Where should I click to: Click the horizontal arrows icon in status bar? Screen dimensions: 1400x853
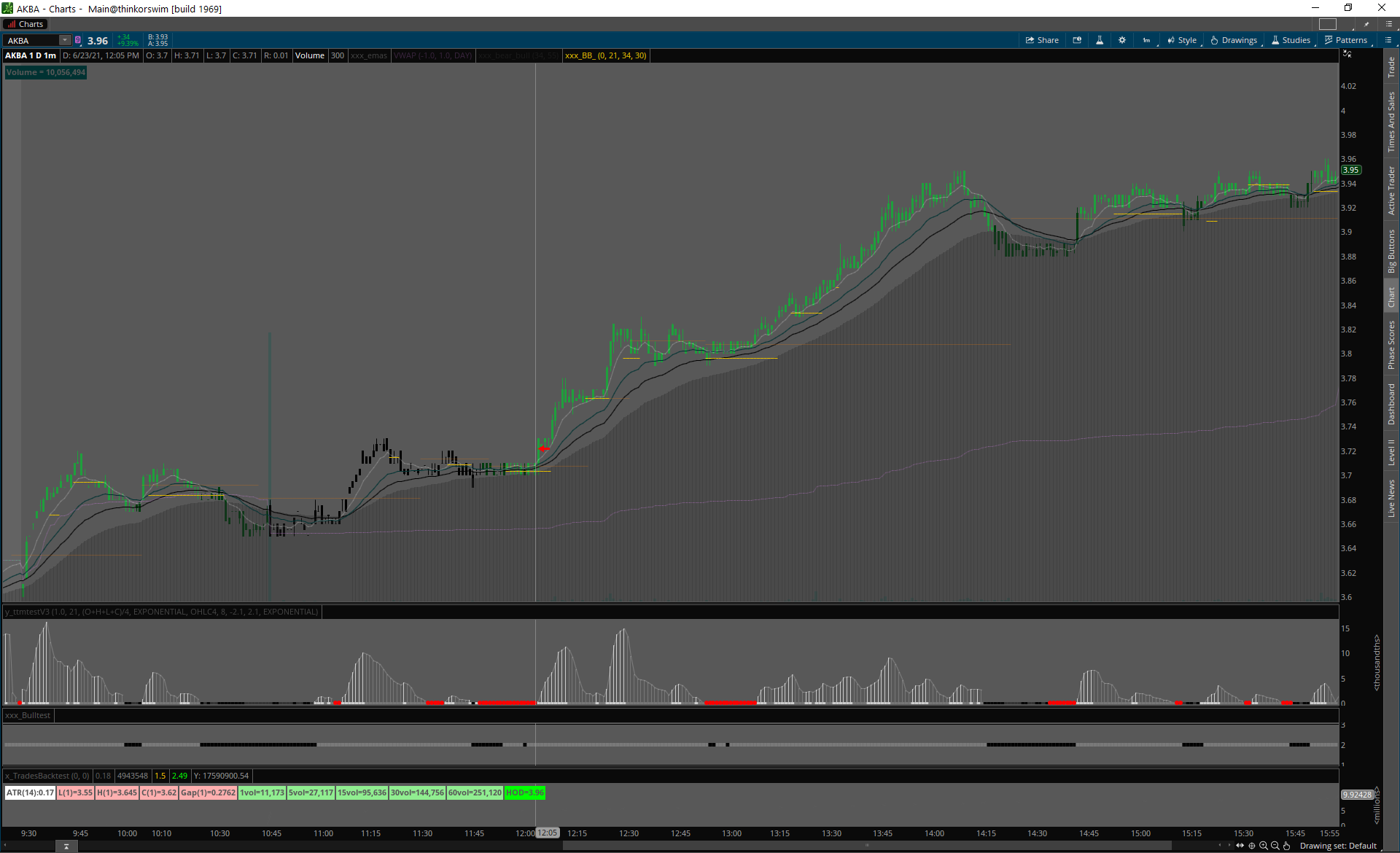[x=1240, y=846]
